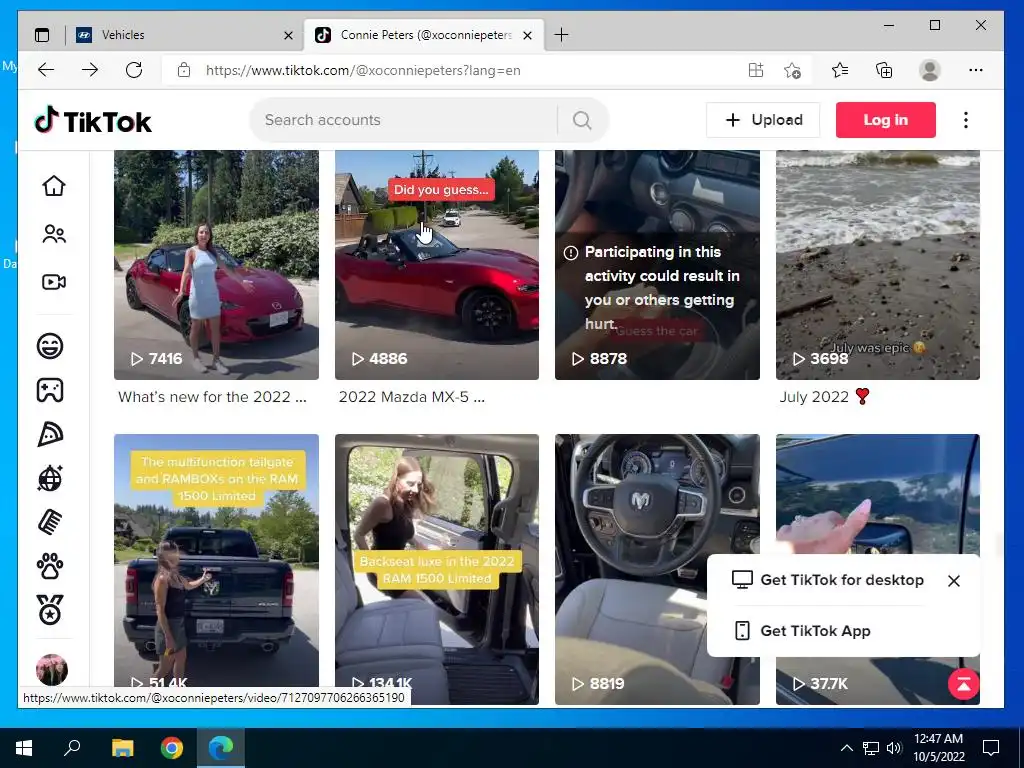Open the Favorites list
The image size is (1024, 768).
click(x=840, y=70)
